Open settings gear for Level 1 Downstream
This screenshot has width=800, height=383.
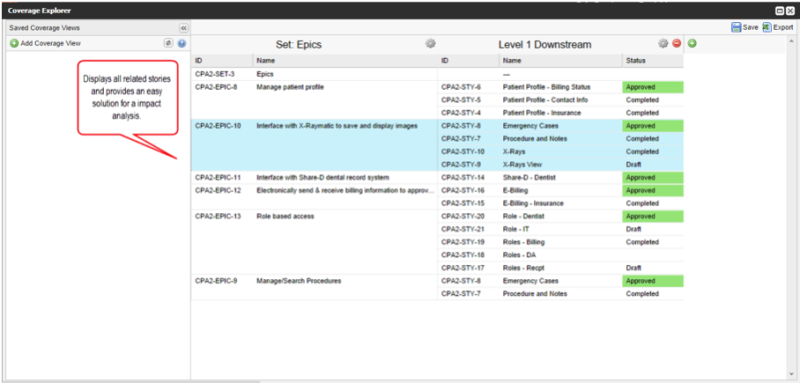pyautogui.click(x=663, y=44)
